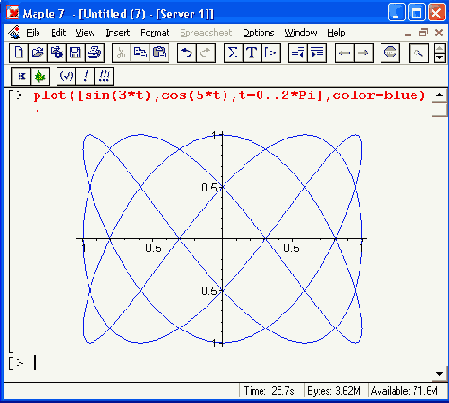Undo the last action with the undo arrow

click(187, 53)
